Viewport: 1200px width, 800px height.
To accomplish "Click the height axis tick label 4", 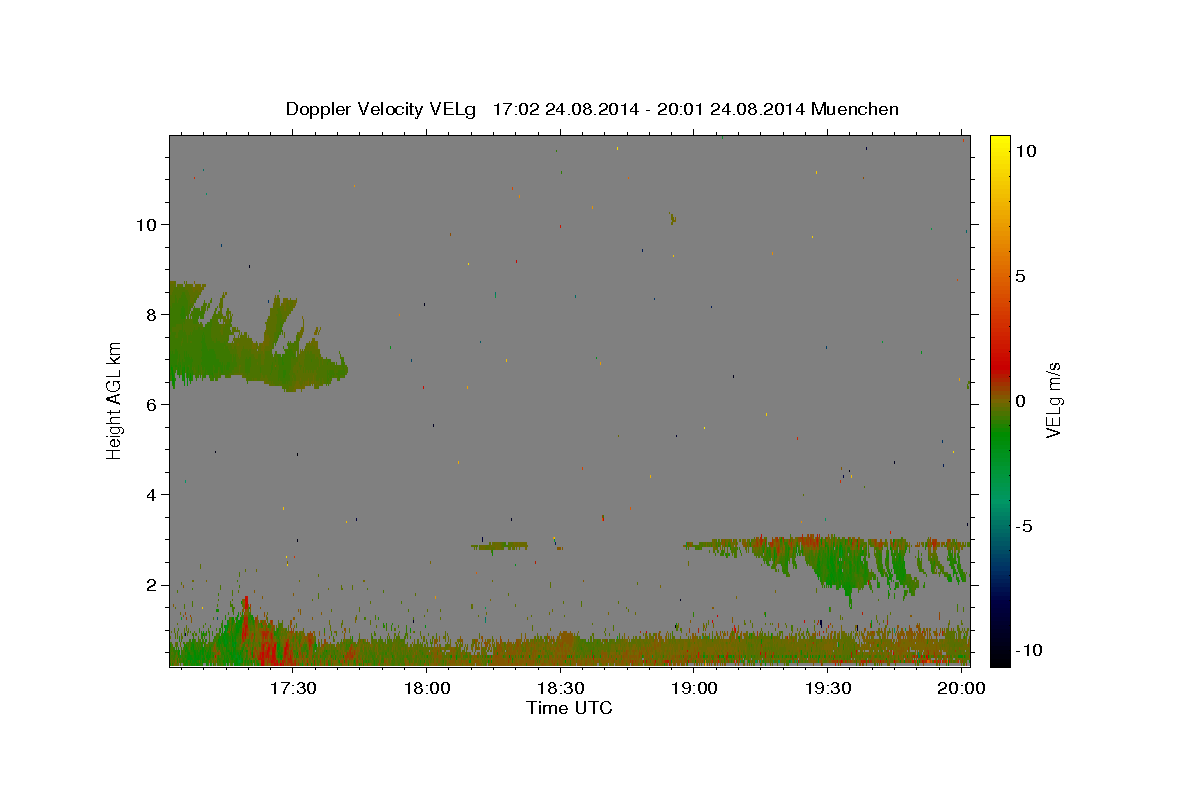I will click(x=152, y=494).
